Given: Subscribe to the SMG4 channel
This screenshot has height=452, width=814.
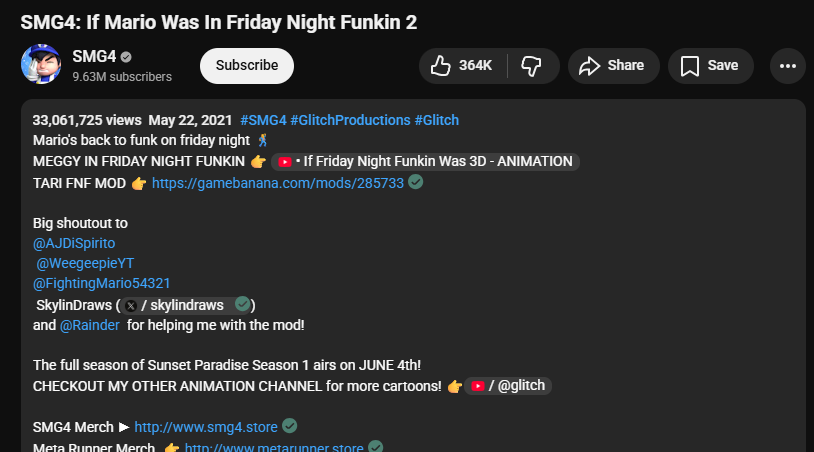Looking at the screenshot, I should (x=247, y=66).
